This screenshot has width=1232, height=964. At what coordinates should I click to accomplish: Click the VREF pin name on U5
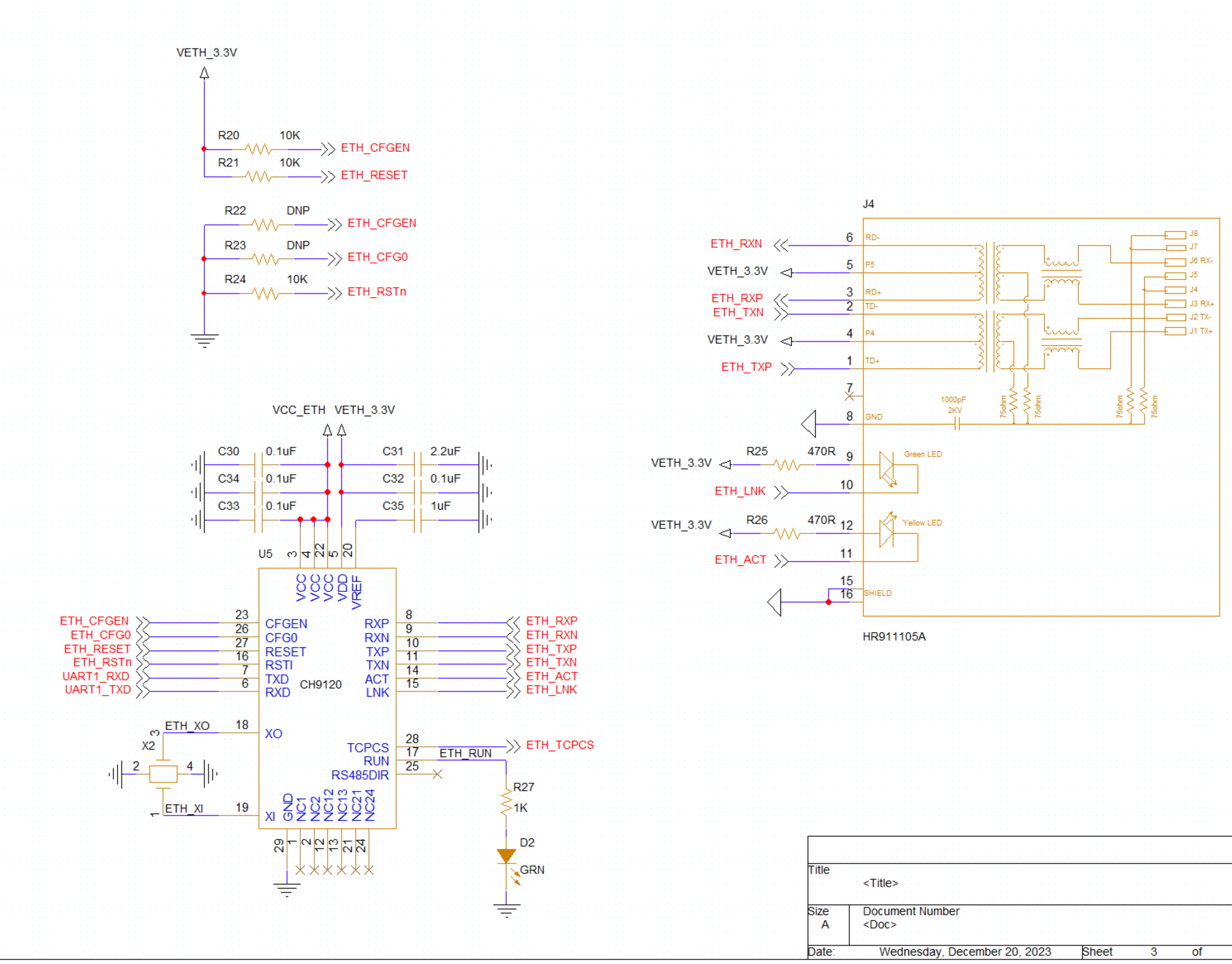(x=357, y=592)
